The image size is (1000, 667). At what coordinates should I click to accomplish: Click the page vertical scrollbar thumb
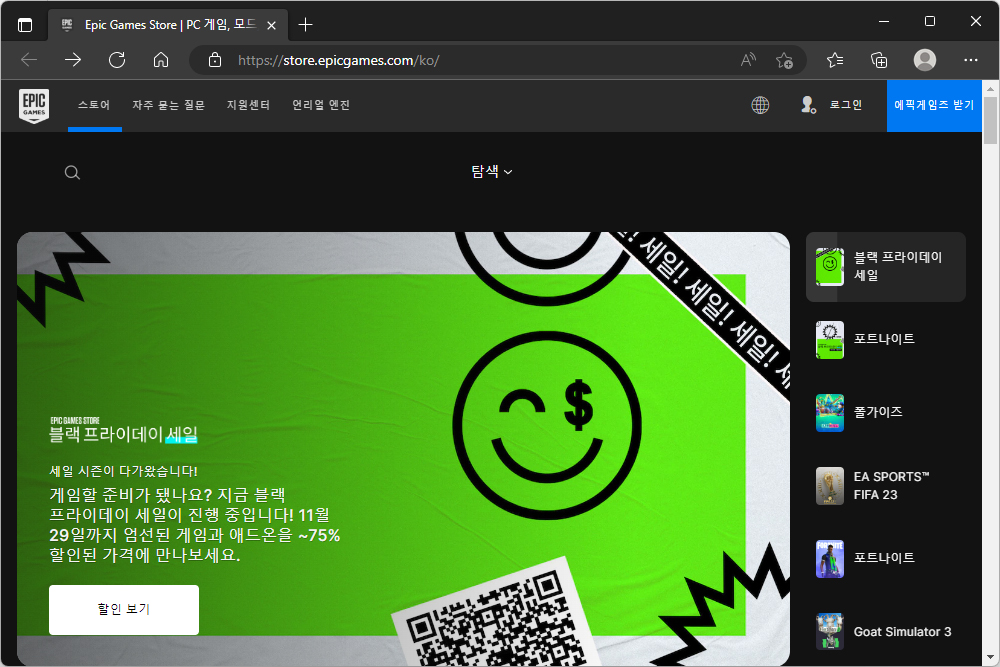point(990,120)
